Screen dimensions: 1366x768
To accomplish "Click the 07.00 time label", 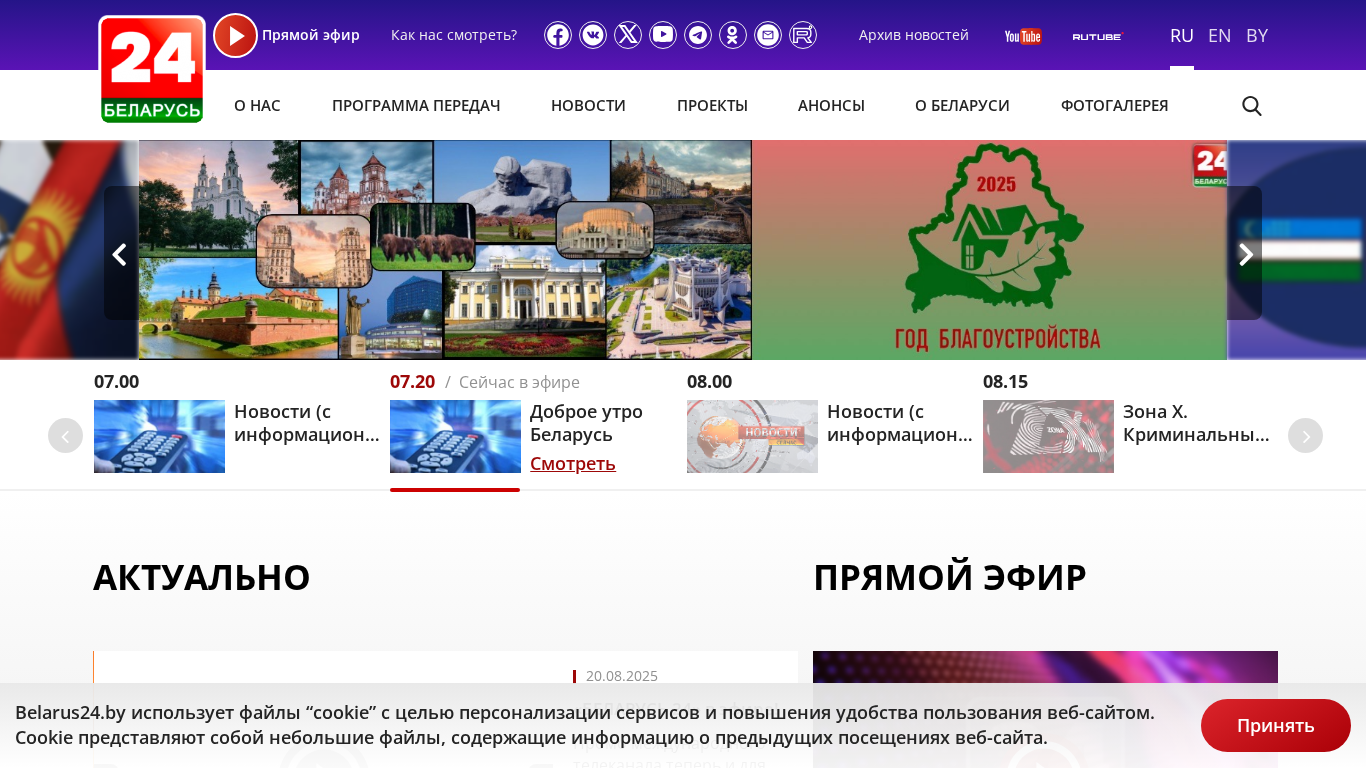I will pyautogui.click(x=117, y=382).
